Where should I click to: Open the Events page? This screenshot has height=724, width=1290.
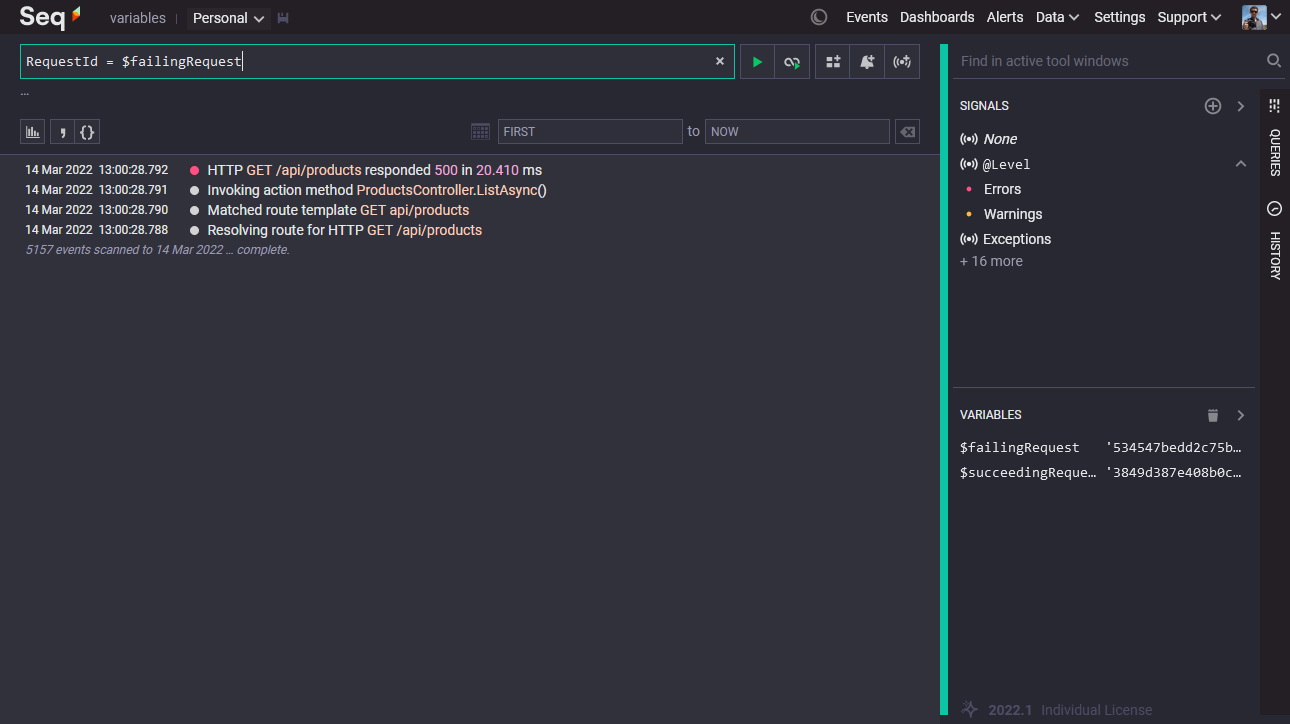(x=867, y=17)
